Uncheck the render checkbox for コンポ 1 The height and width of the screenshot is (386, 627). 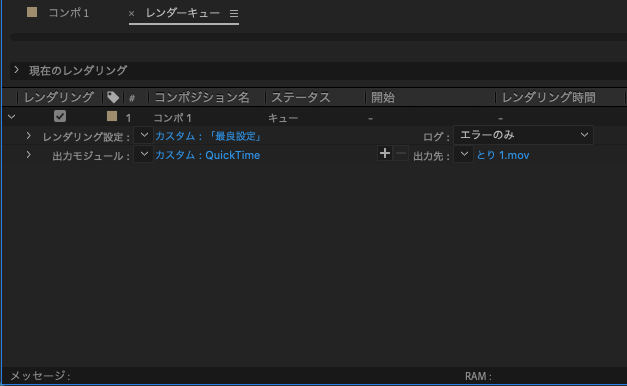click(60, 116)
